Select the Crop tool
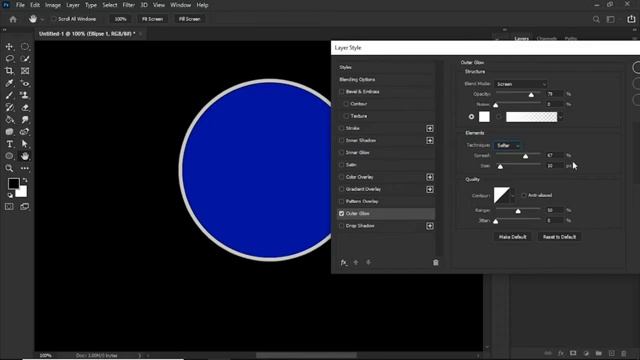640x360 pixels. pos(9,71)
